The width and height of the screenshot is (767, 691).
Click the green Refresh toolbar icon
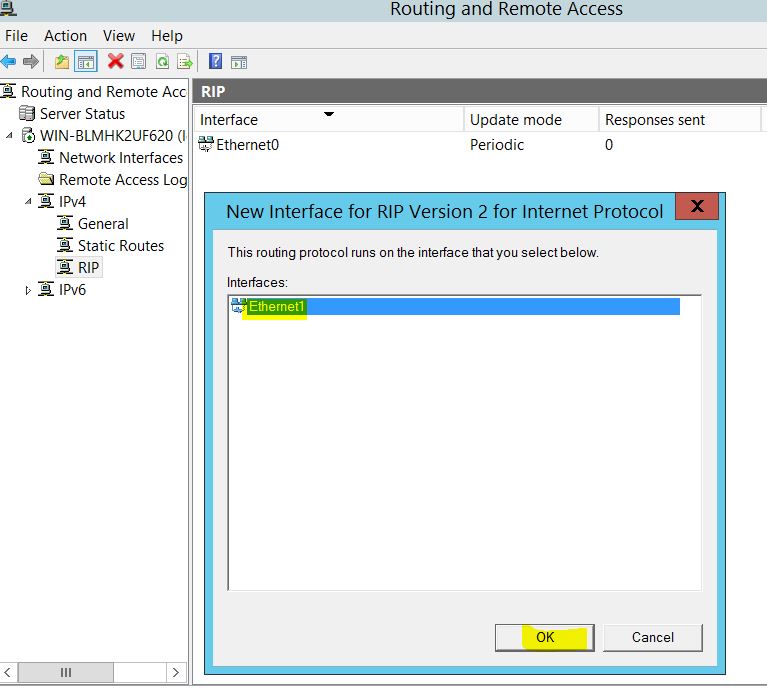pyautogui.click(x=162, y=62)
